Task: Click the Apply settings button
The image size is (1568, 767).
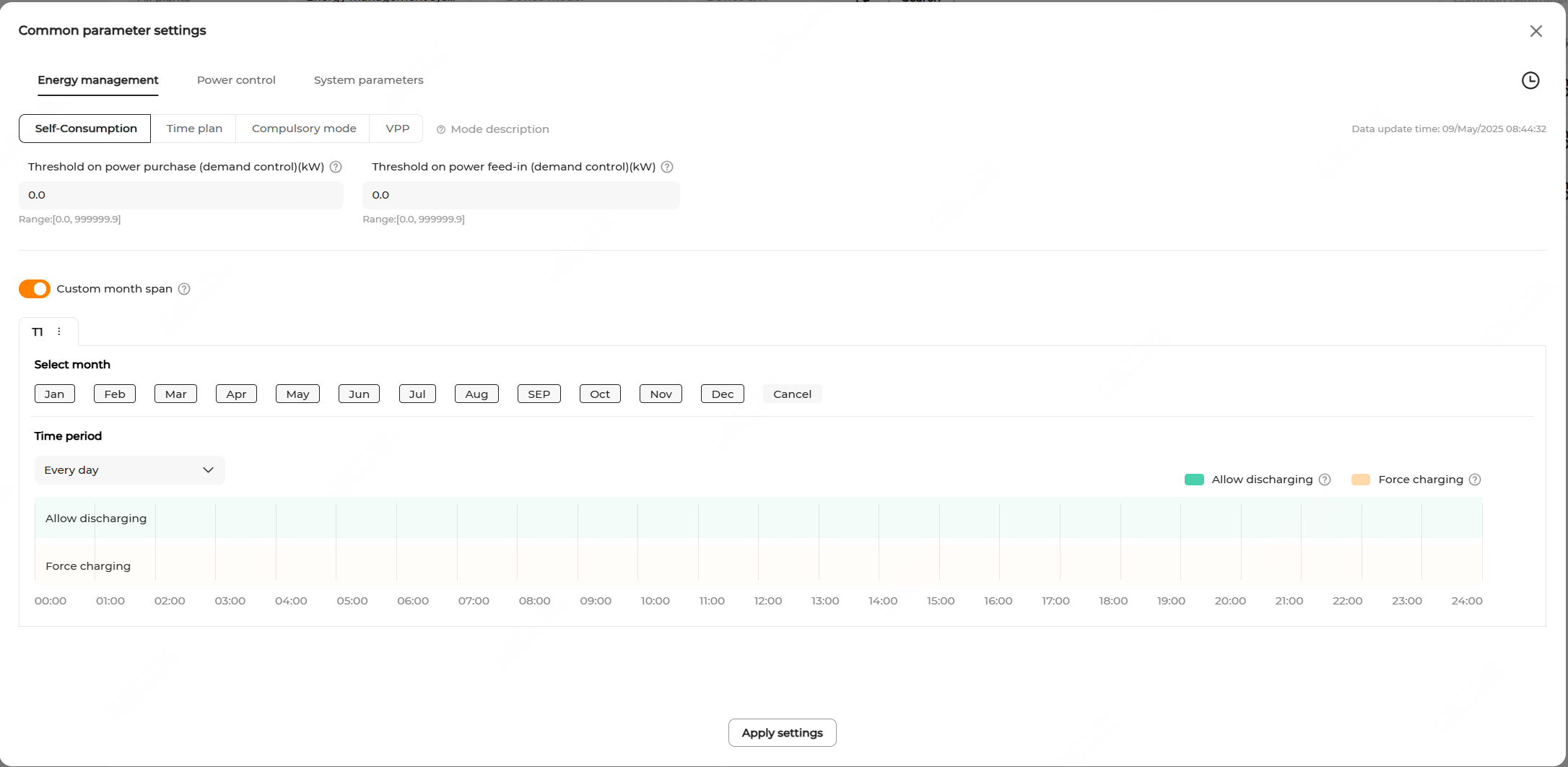Action: click(782, 732)
